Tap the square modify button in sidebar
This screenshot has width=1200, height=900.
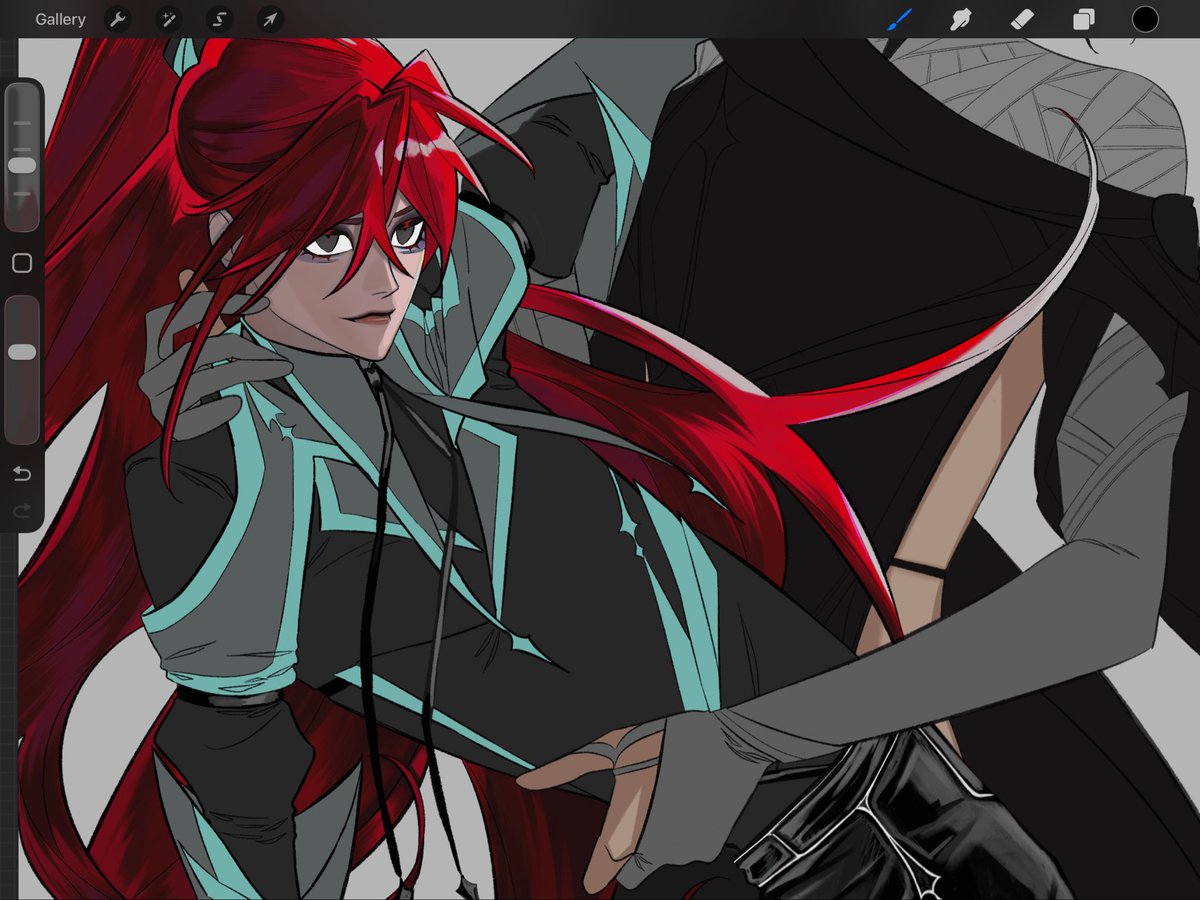pos(22,263)
